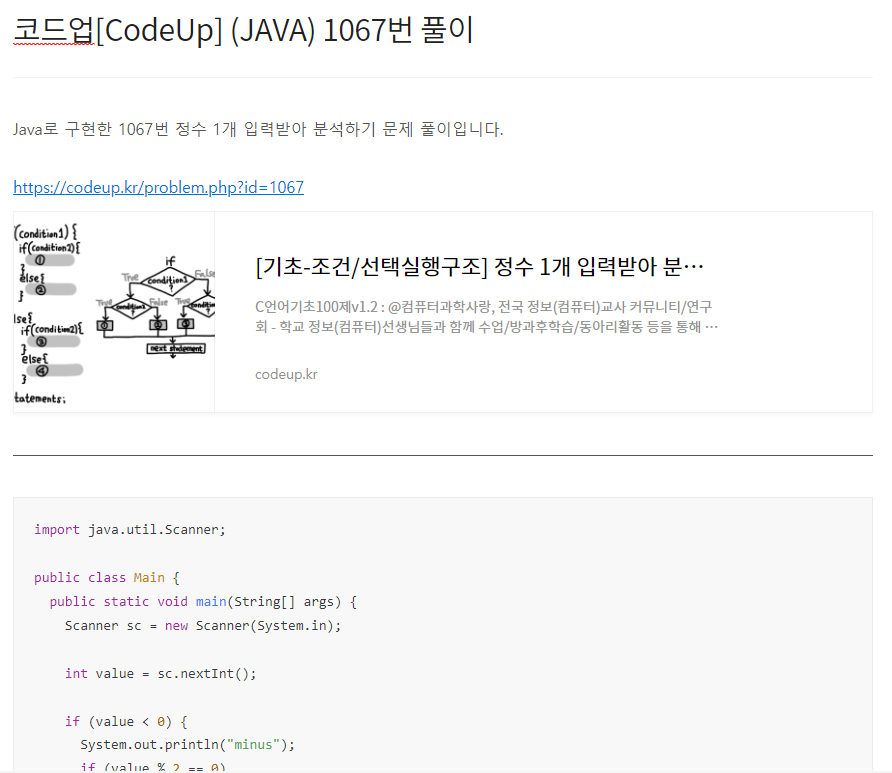The image size is (892, 773).
Task: Click the line 'Scanner sc = new Scanner(System.in);'
Action: click(203, 626)
